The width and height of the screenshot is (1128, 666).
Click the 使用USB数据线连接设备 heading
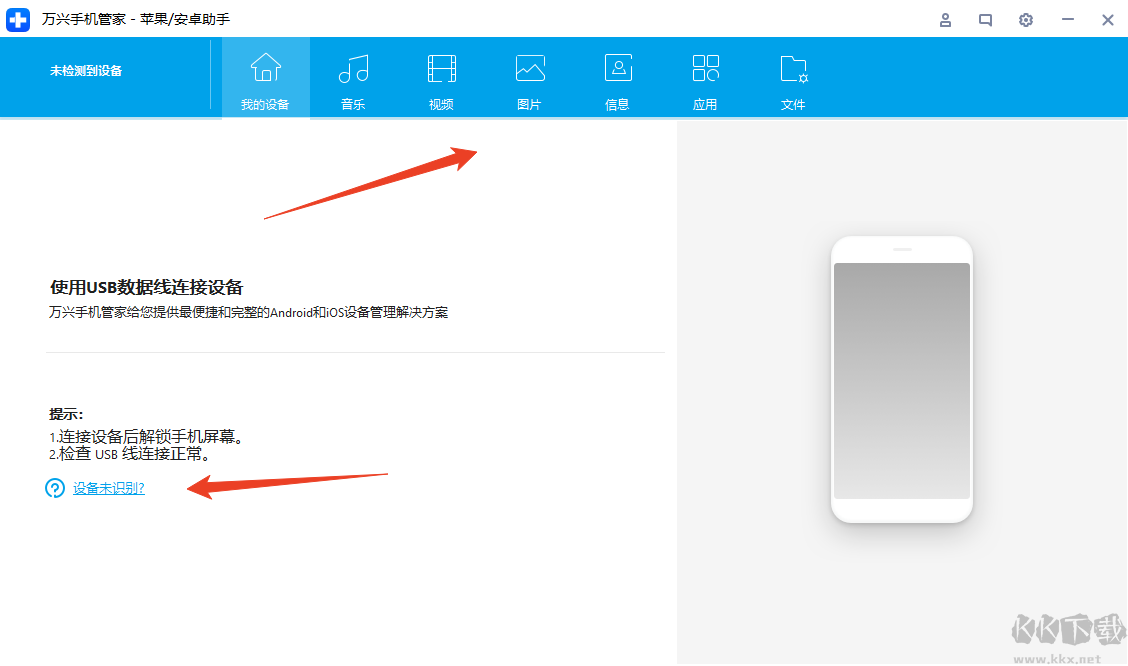click(x=147, y=288)
